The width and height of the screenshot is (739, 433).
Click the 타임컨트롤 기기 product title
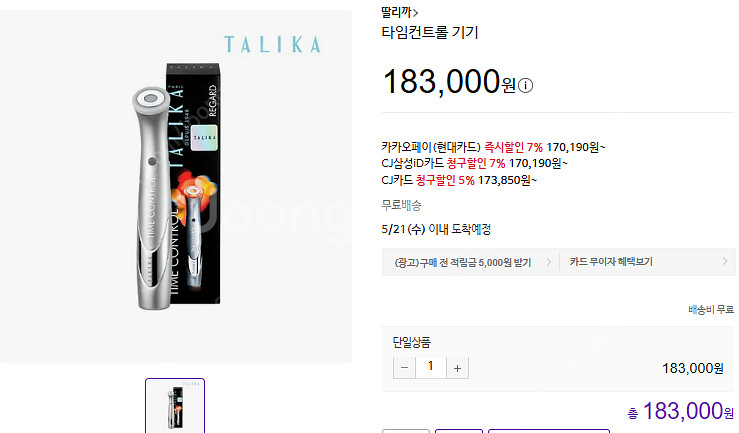tap(430, 33)
